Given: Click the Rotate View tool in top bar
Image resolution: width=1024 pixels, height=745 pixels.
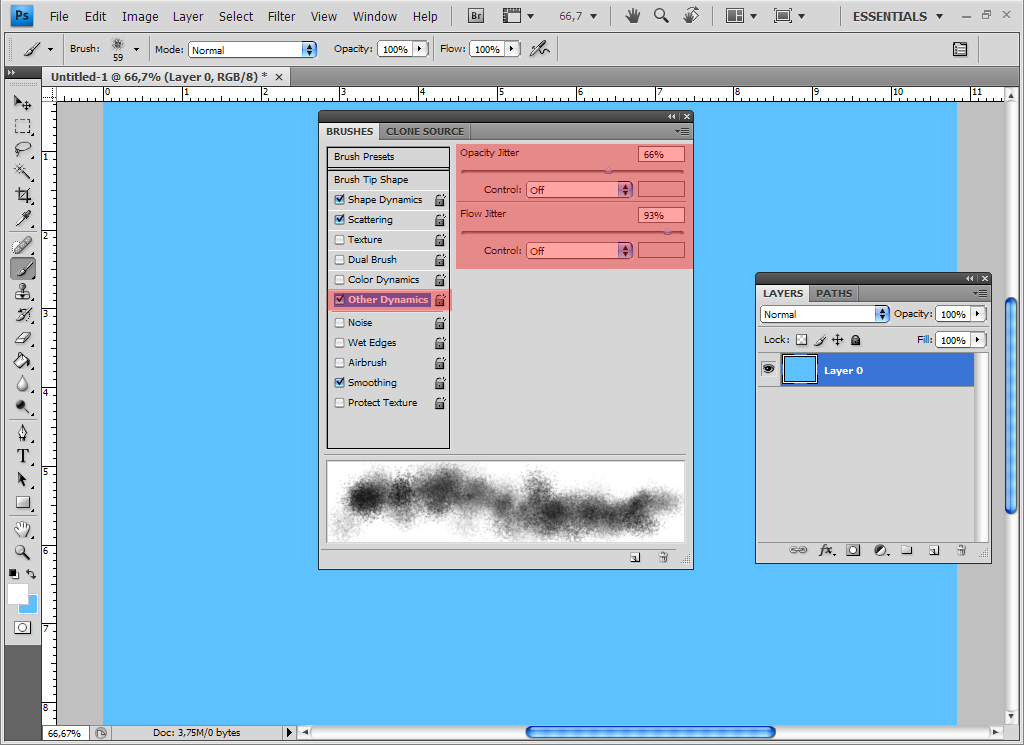Looking at the screenshot, I should 691,16.
